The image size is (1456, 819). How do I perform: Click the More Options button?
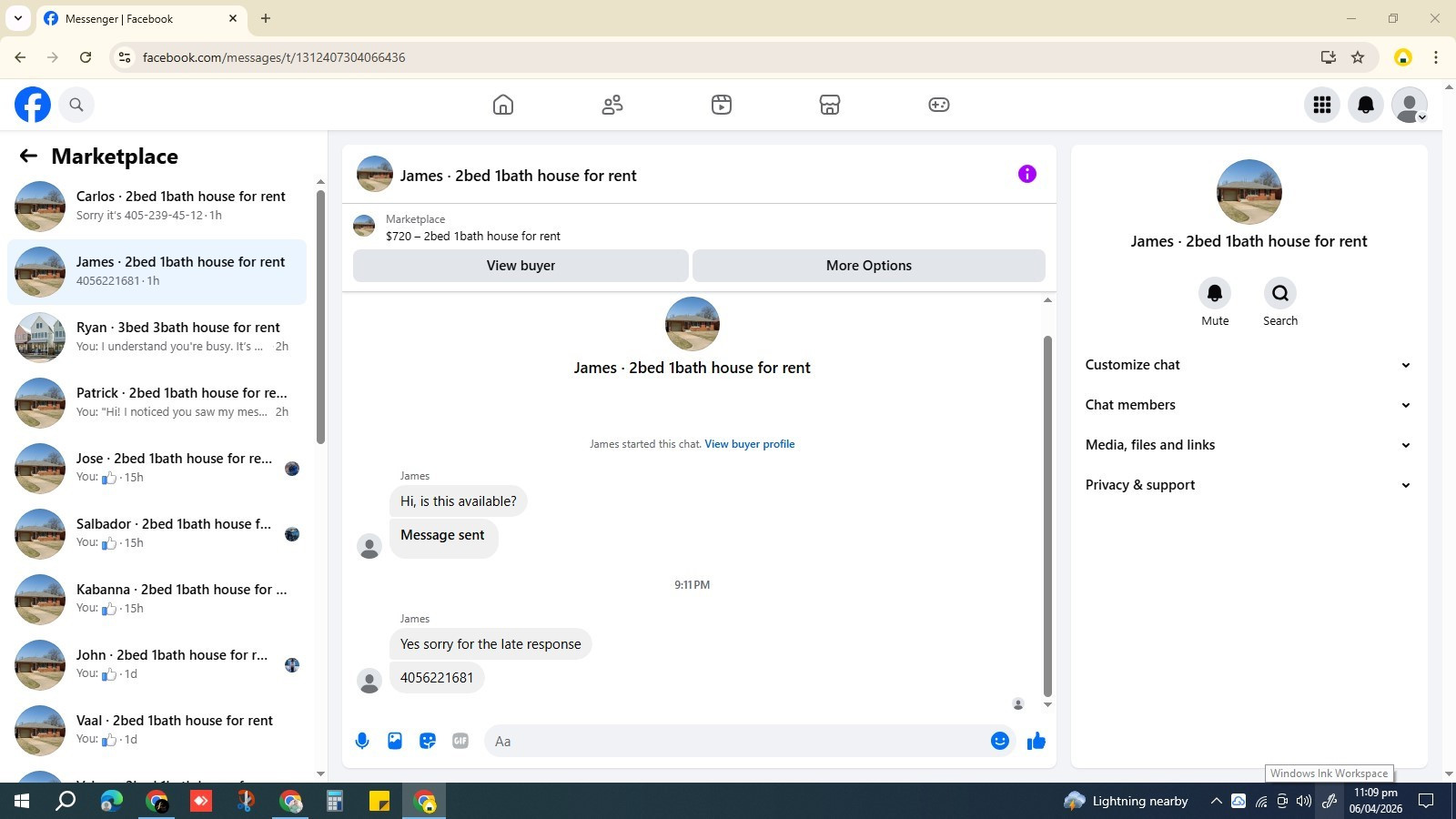869,266
